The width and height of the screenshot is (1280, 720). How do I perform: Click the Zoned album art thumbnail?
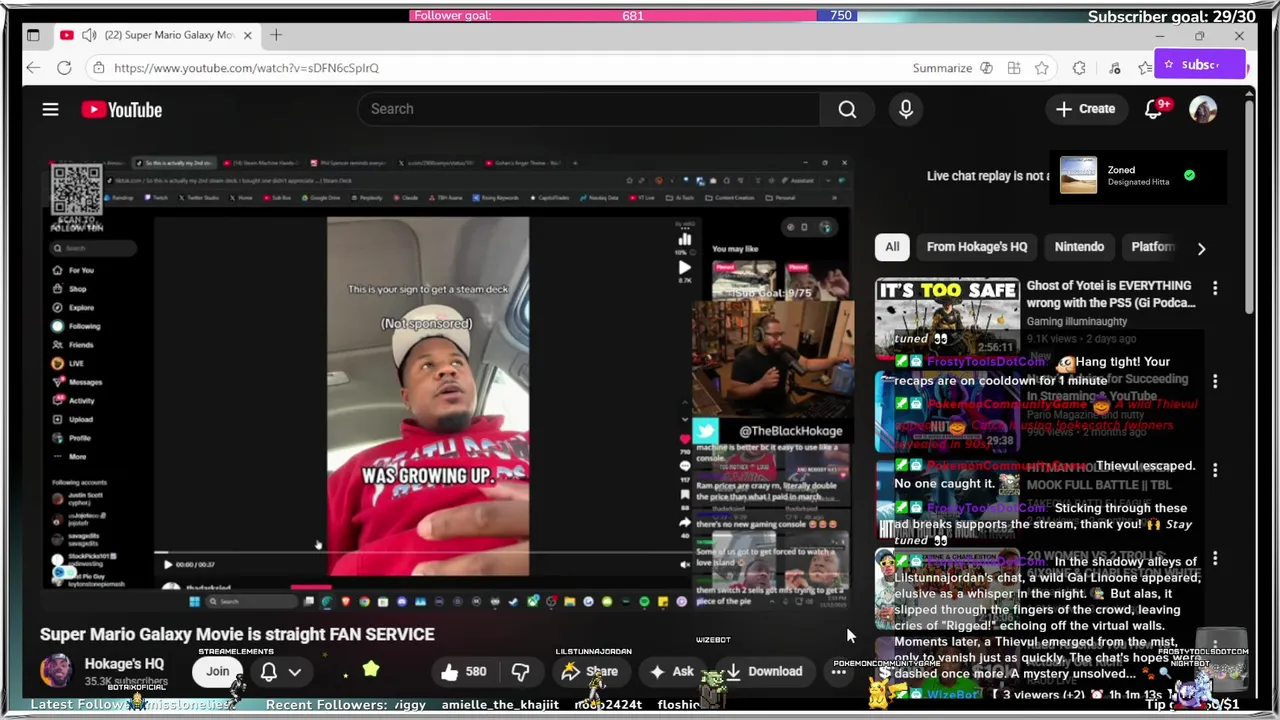[1078, 175]
